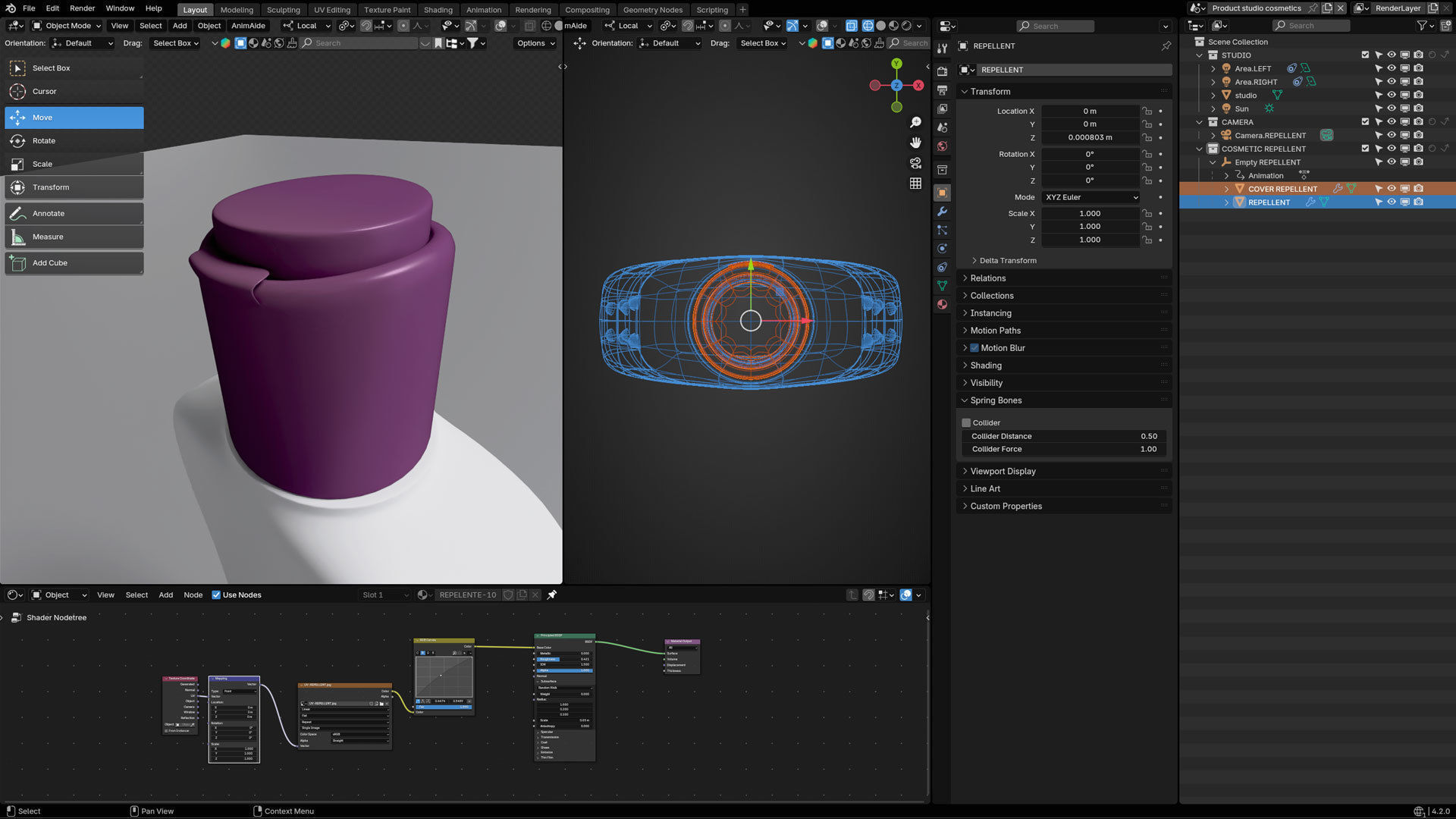1456x819 pixels.
Task: Switch perspective/orthographic with grid icon
Action: [x=916, y=184]
